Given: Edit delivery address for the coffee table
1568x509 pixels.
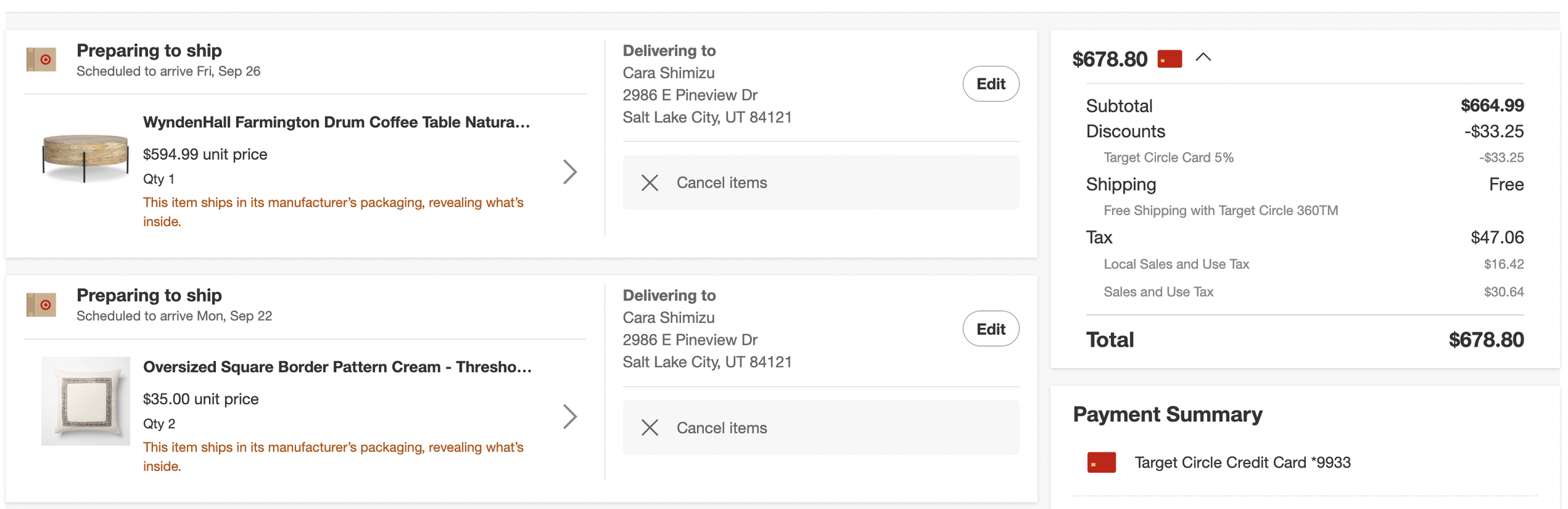Looking at the screenshot, I should (990, 84).
